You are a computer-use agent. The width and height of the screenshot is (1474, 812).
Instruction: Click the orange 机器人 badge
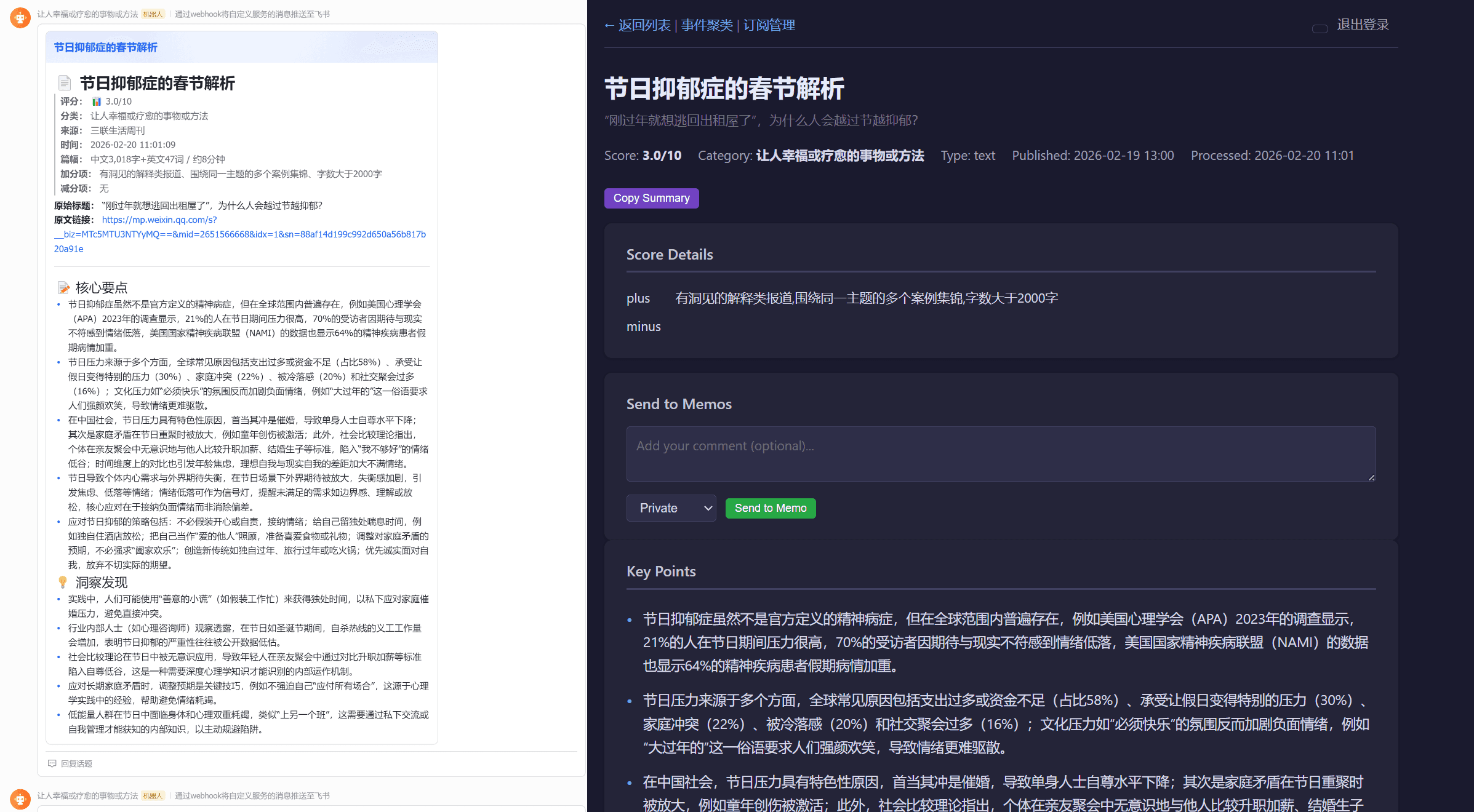click(152, 13)
